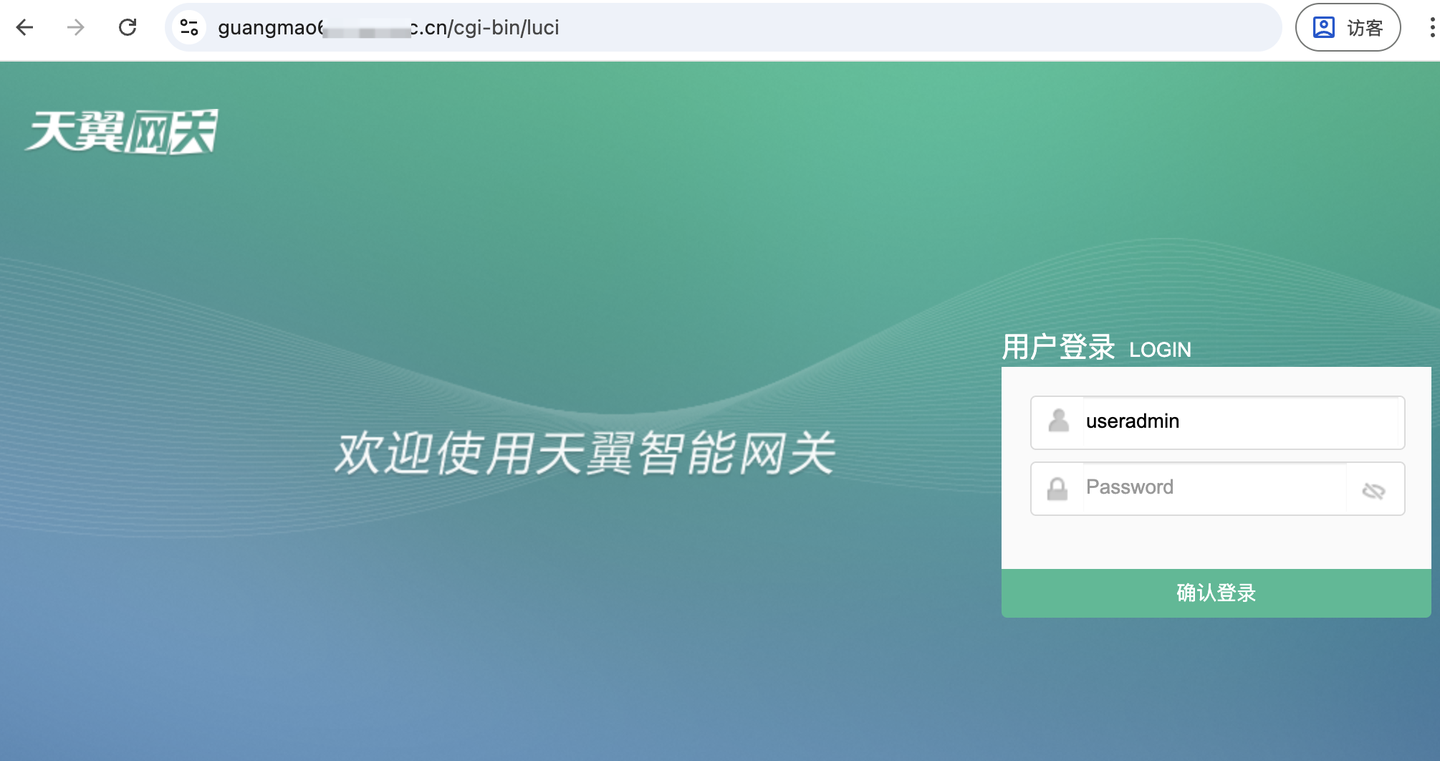Click the browser forward arrow
Screen dimensions: 1440x761
click(x=76, y=27)
